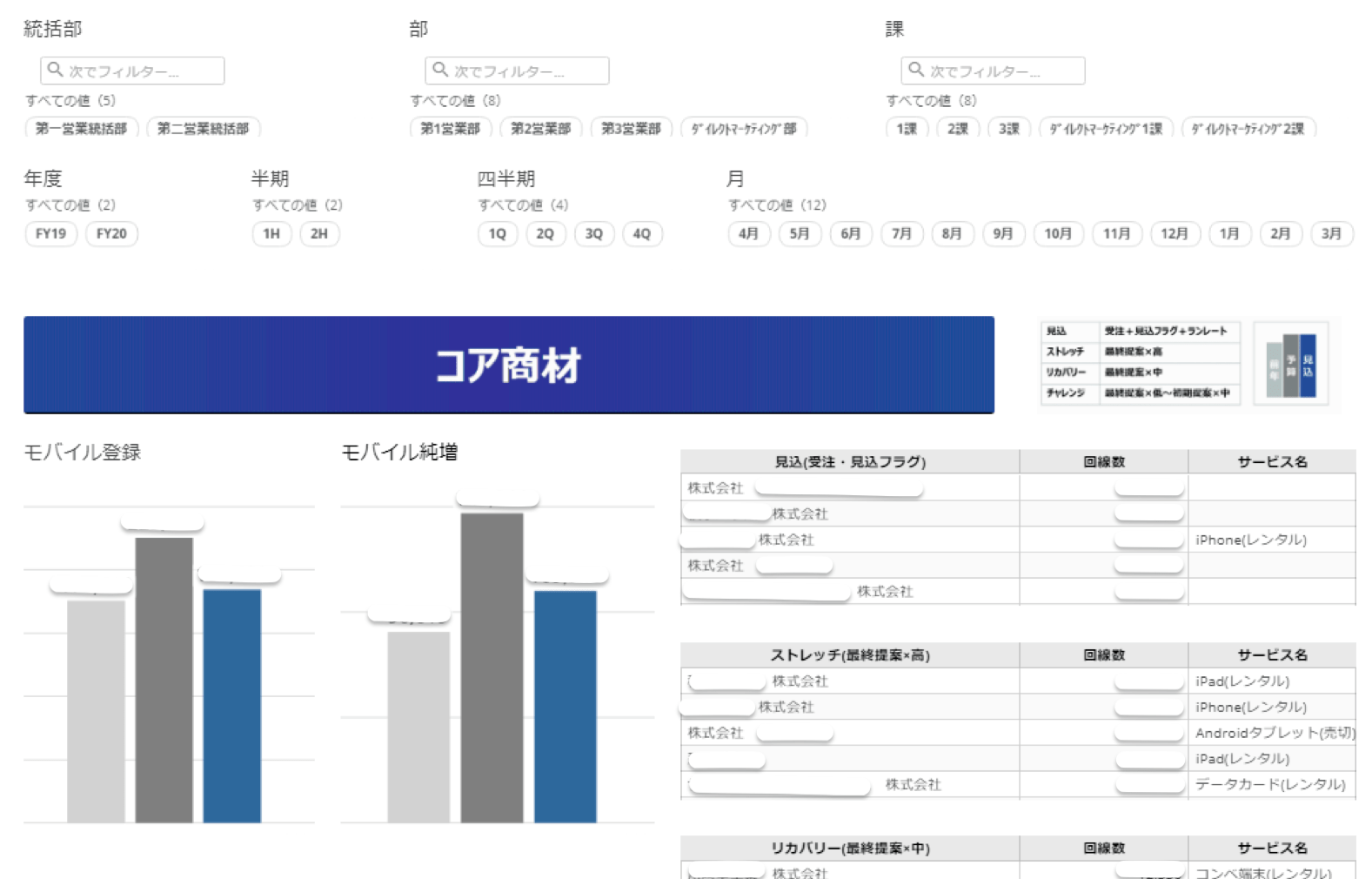Viewport: 1372px width, 879px height.
Task: Filter month to 6月
Action: [x=851, y=233]
